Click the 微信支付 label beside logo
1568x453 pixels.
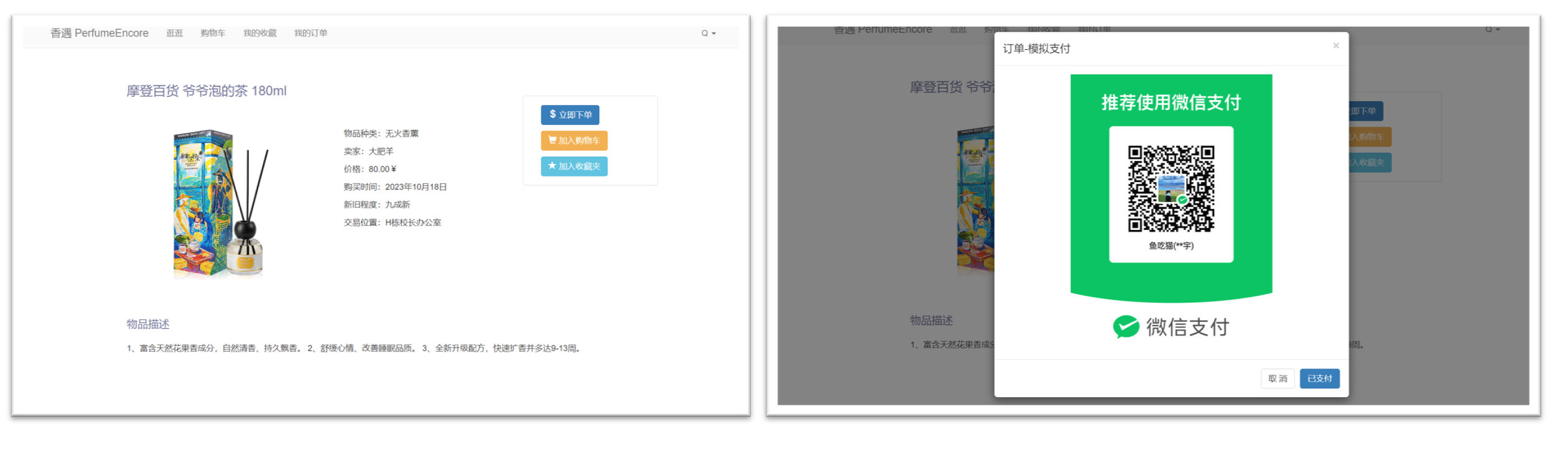[1187, 327]
